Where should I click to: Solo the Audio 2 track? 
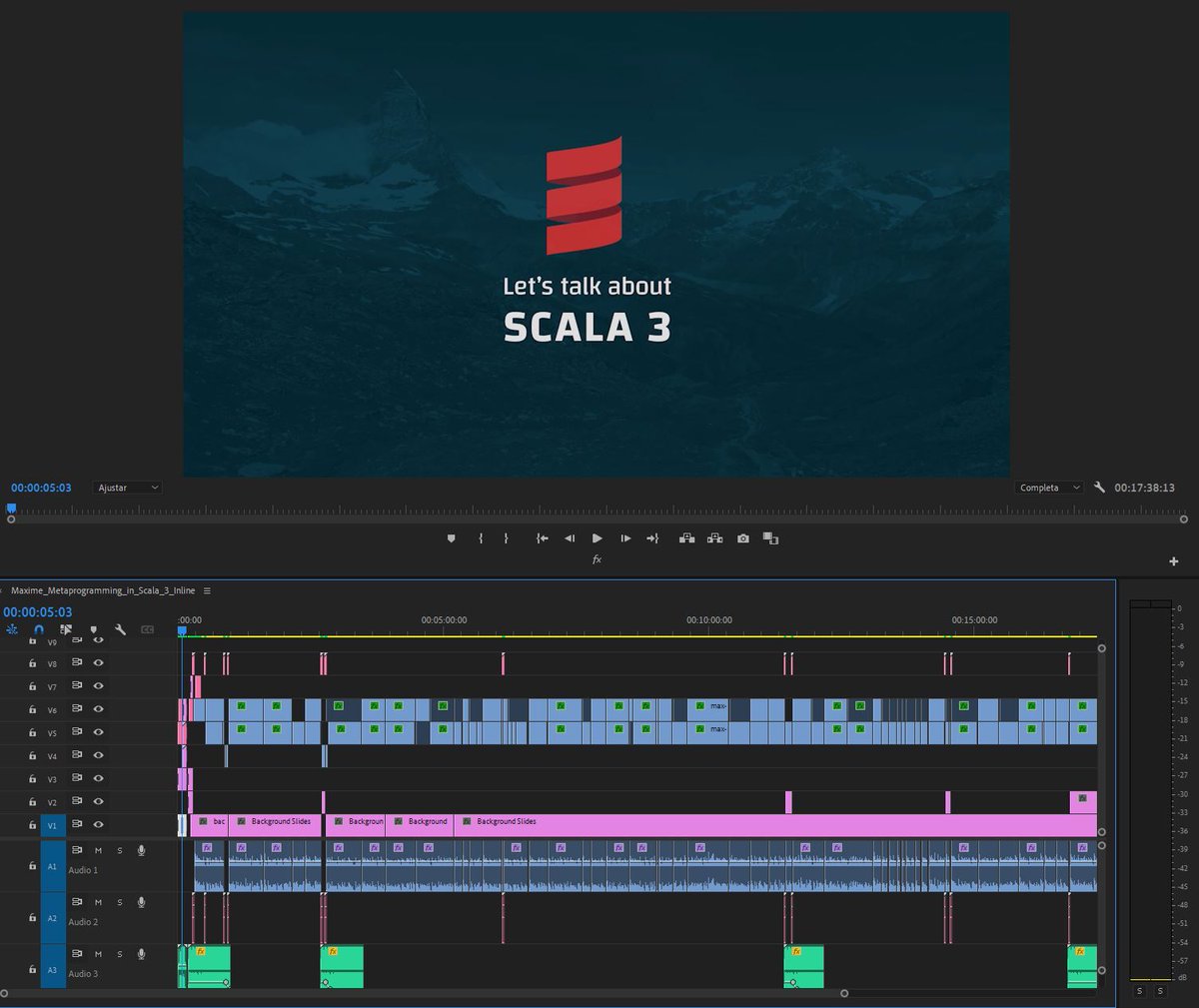[x=120, y=902]
